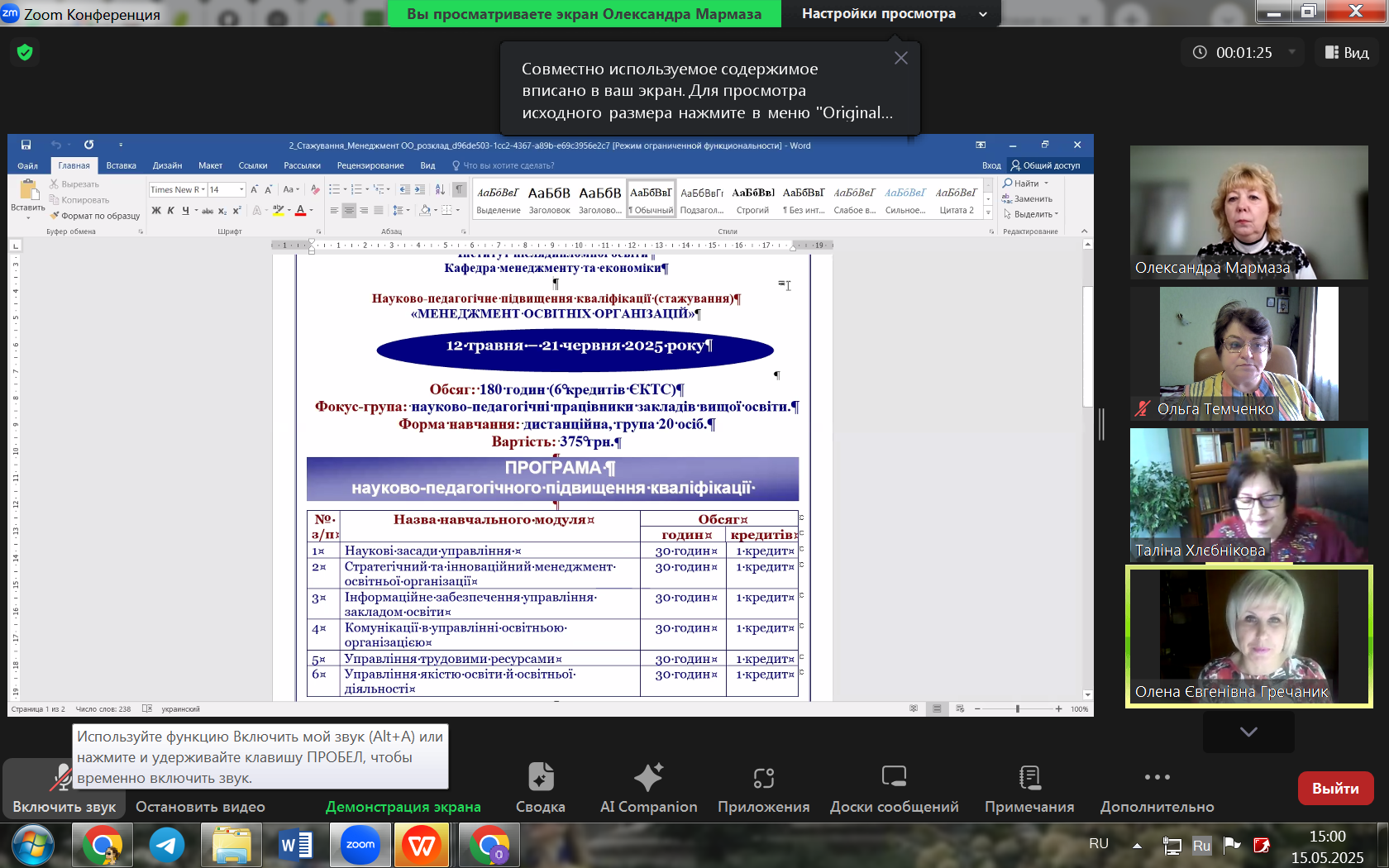Click the Windows Start button
Viewport: 1389px width, 868px height.
pos(33,846)
